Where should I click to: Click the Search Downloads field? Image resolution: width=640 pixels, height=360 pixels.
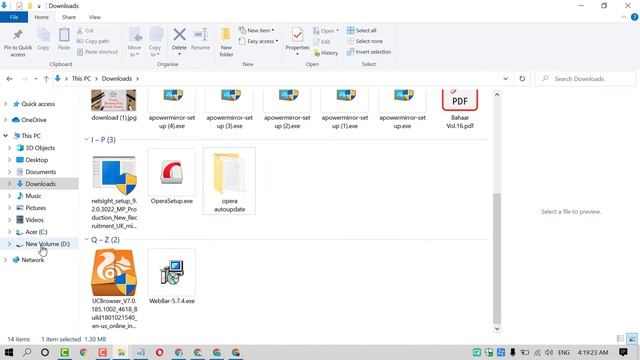tap(585, 79)
